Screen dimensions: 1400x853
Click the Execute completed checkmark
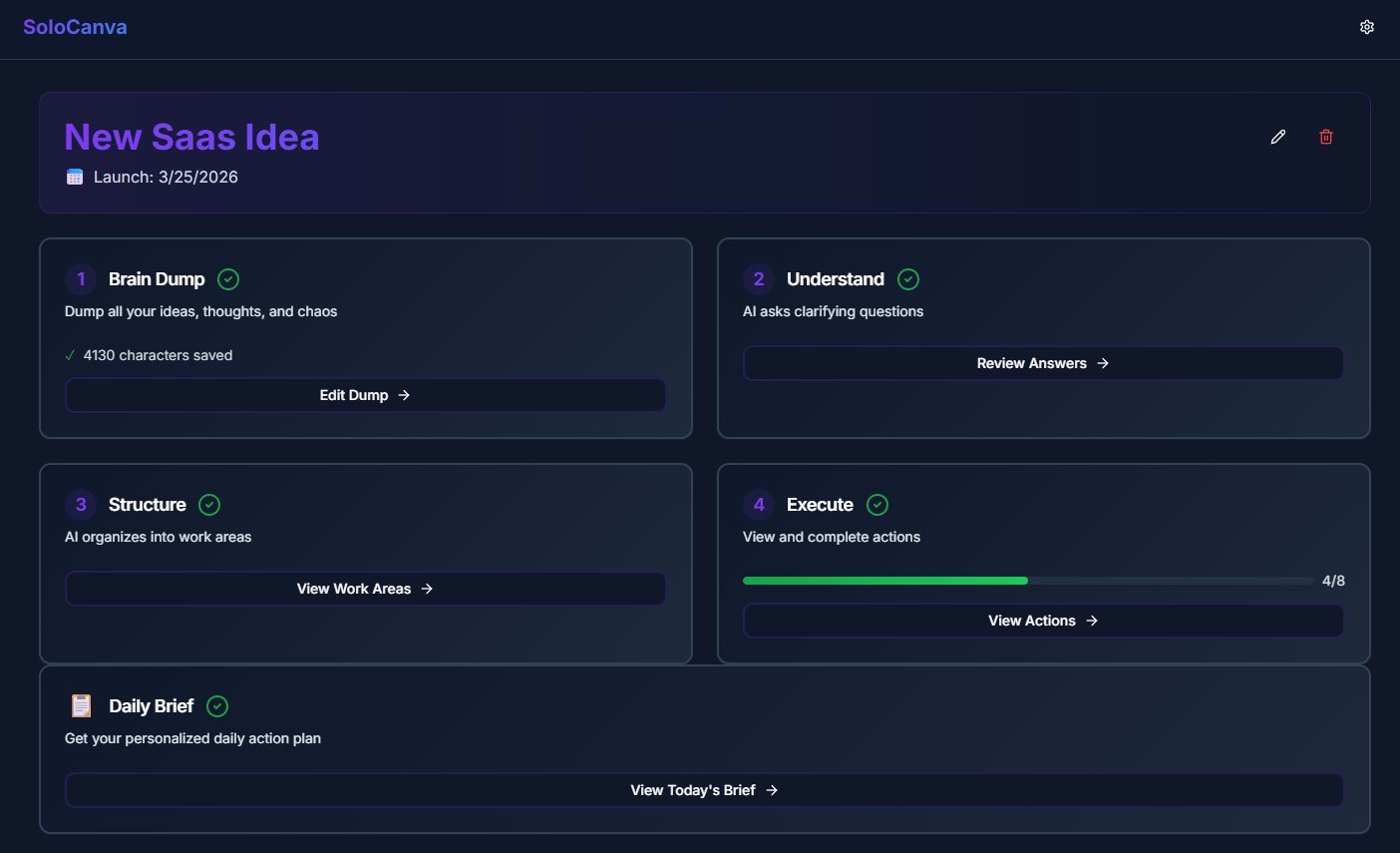coord(877,505)
